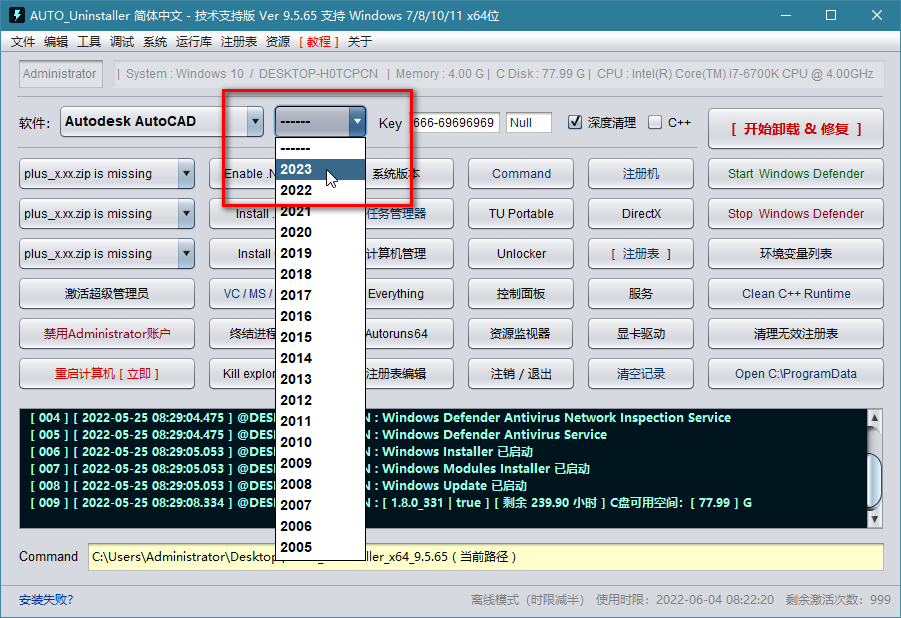Viewport: 901px width, 618px height.
Task: Click the 注销 / 退出 button
Action: [x=521, y=374]
